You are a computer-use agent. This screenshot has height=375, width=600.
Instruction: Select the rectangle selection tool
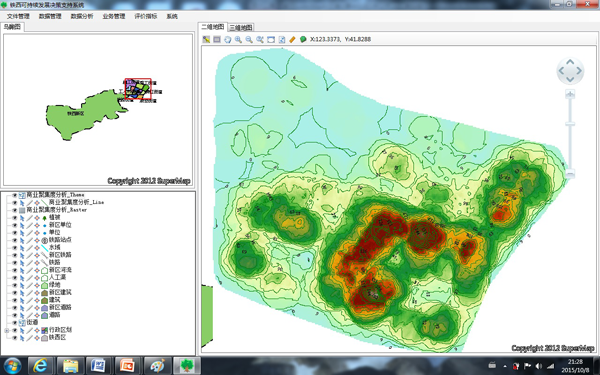tap(217, 39)
